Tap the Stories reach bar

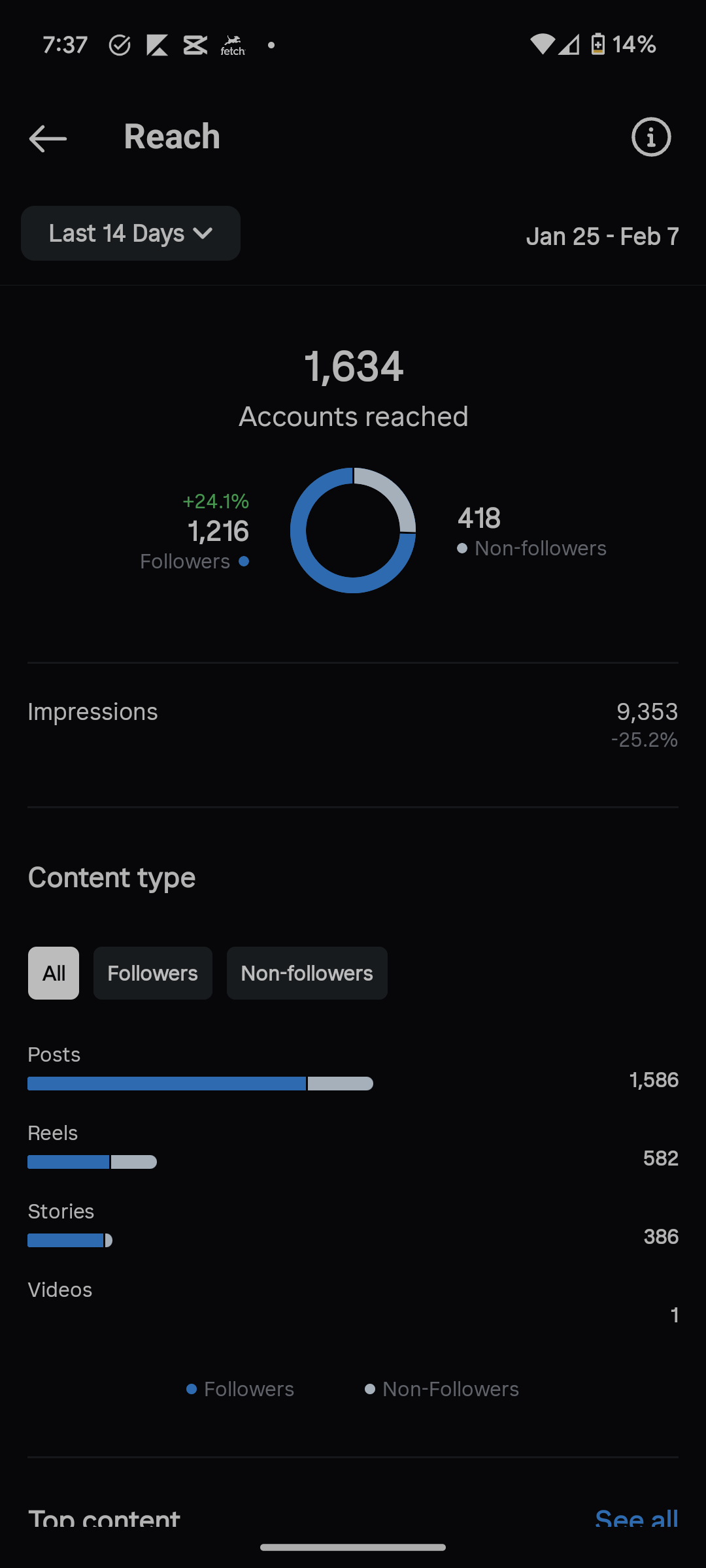[x=70, y=1240]
